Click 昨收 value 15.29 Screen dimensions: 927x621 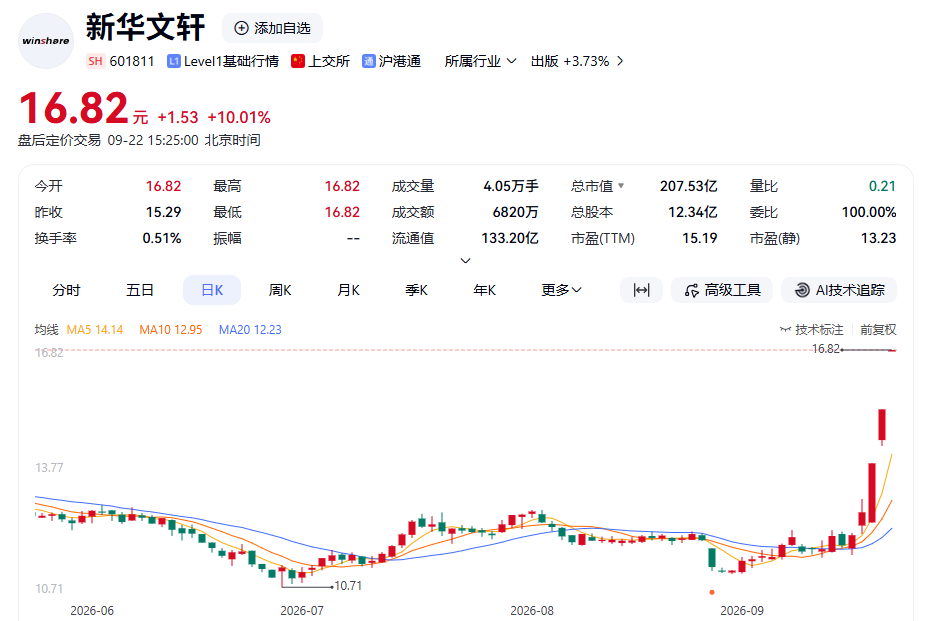tap(164, 212)
